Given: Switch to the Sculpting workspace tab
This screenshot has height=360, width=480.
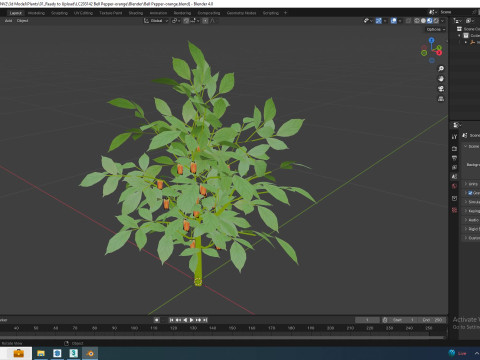Looking at the screenshot, I should [59, 13].
